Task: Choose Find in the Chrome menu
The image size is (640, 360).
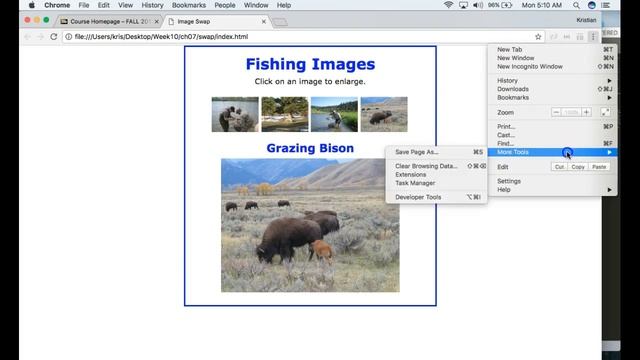Action: coord(553,144)
